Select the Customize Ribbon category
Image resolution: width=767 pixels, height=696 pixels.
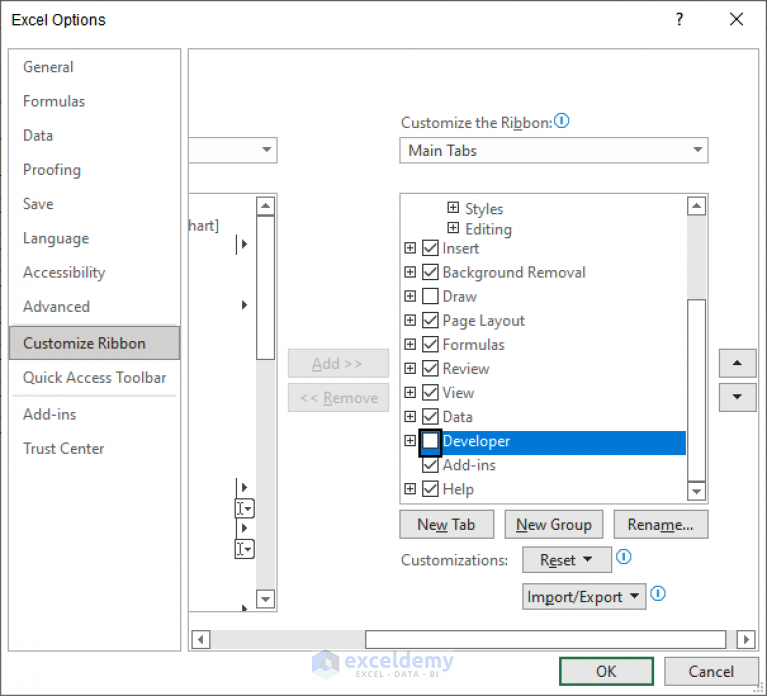[x=94, y=343]
